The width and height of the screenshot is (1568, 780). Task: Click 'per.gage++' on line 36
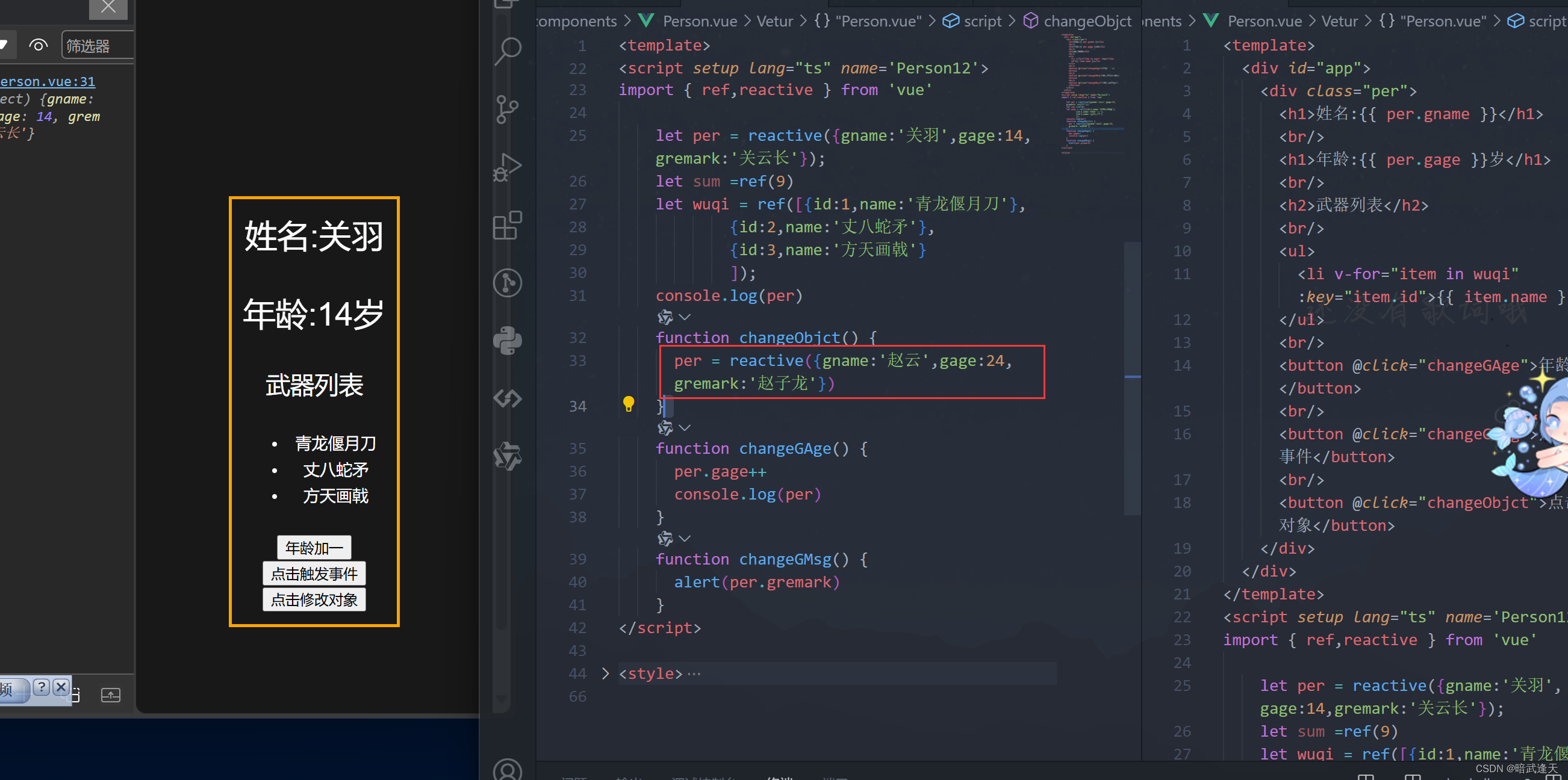[x=720, y=471]
